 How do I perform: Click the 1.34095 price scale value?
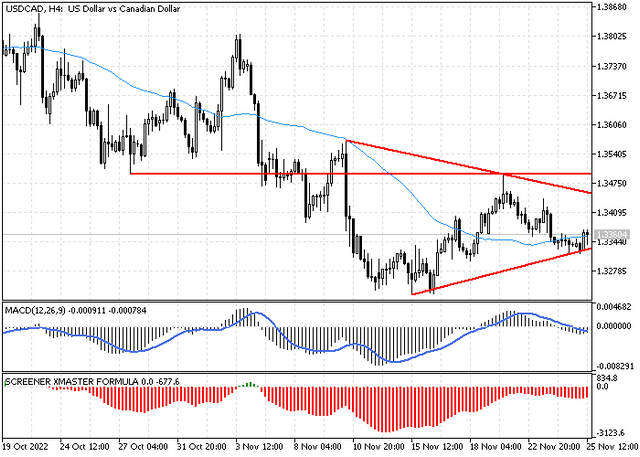[x=611, y=213]
